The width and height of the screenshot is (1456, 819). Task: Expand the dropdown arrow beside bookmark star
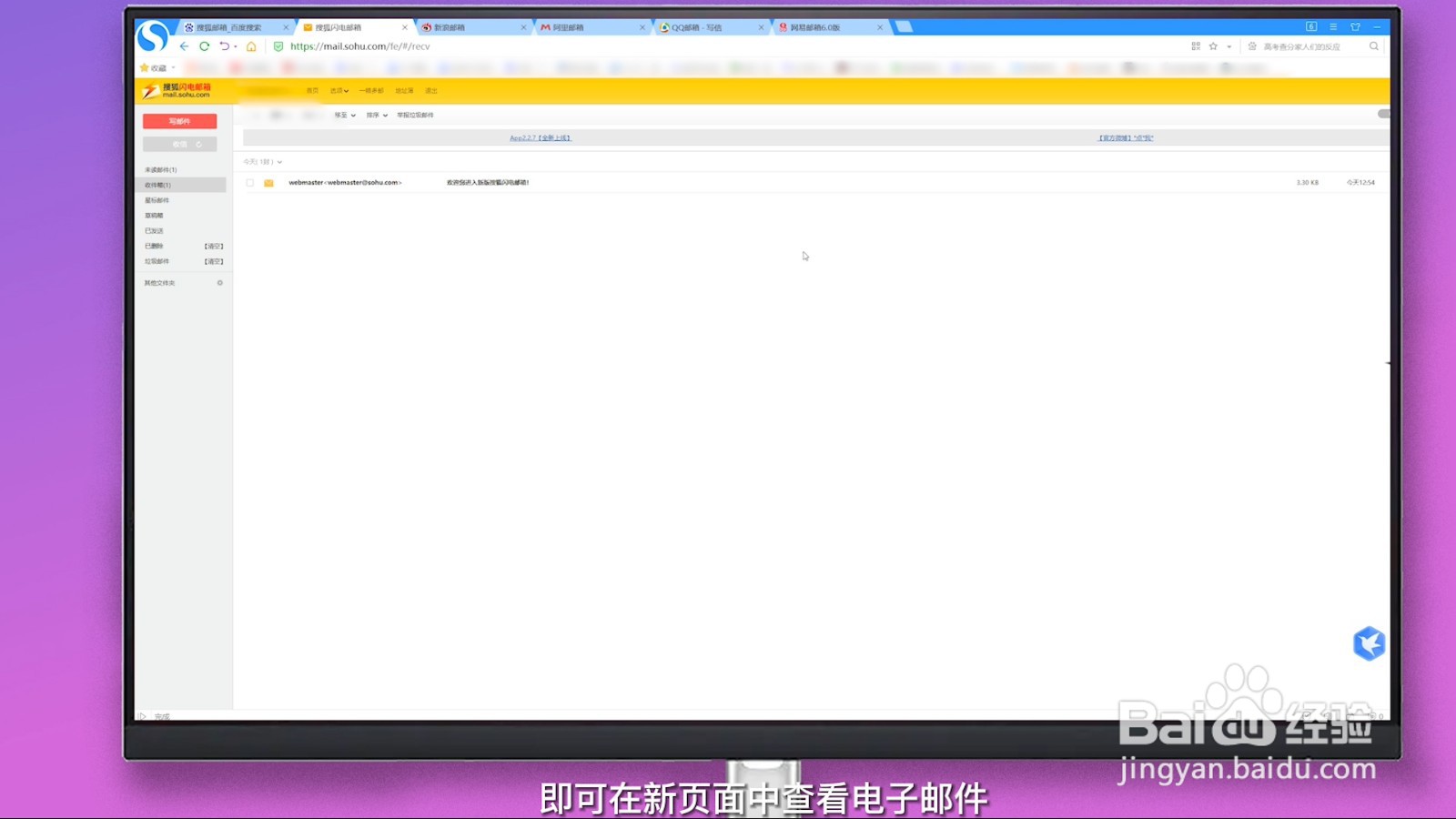point(1229,46)
